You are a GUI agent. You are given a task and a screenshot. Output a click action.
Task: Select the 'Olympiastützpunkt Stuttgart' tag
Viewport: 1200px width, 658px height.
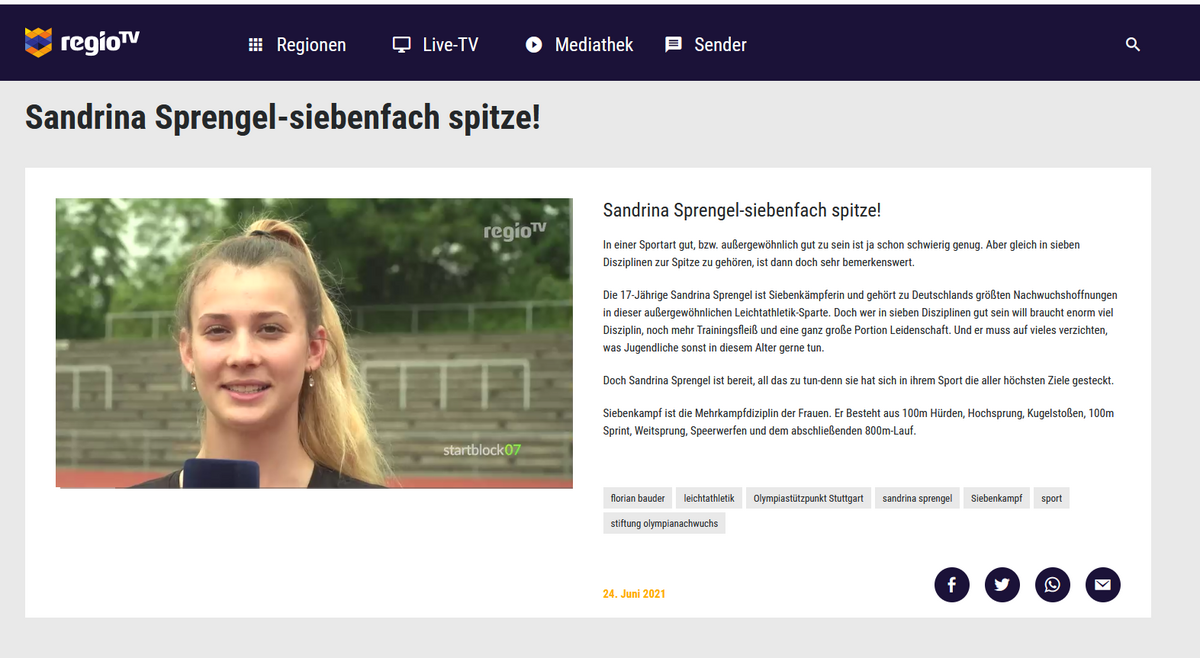[x=808, y=498]
